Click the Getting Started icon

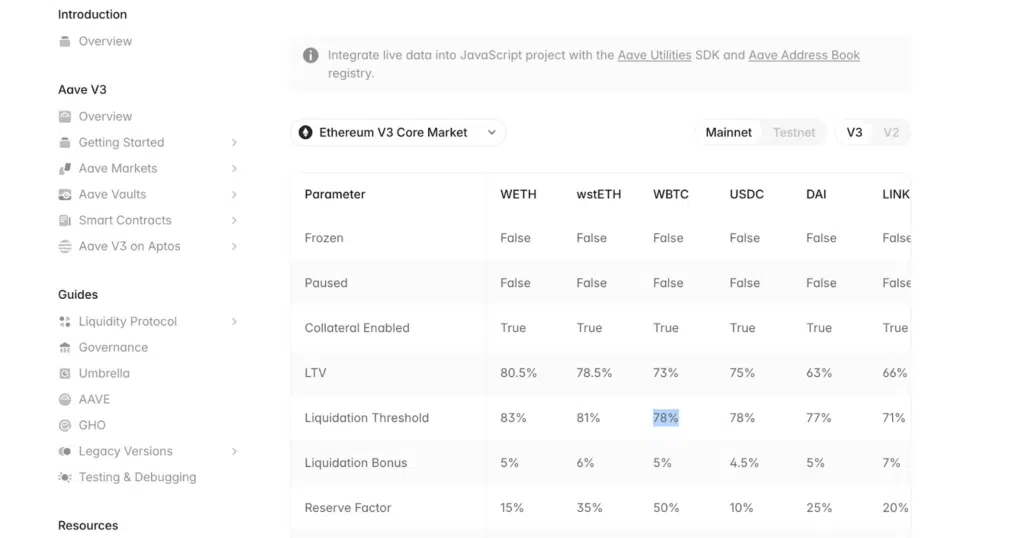coord(65,142)
